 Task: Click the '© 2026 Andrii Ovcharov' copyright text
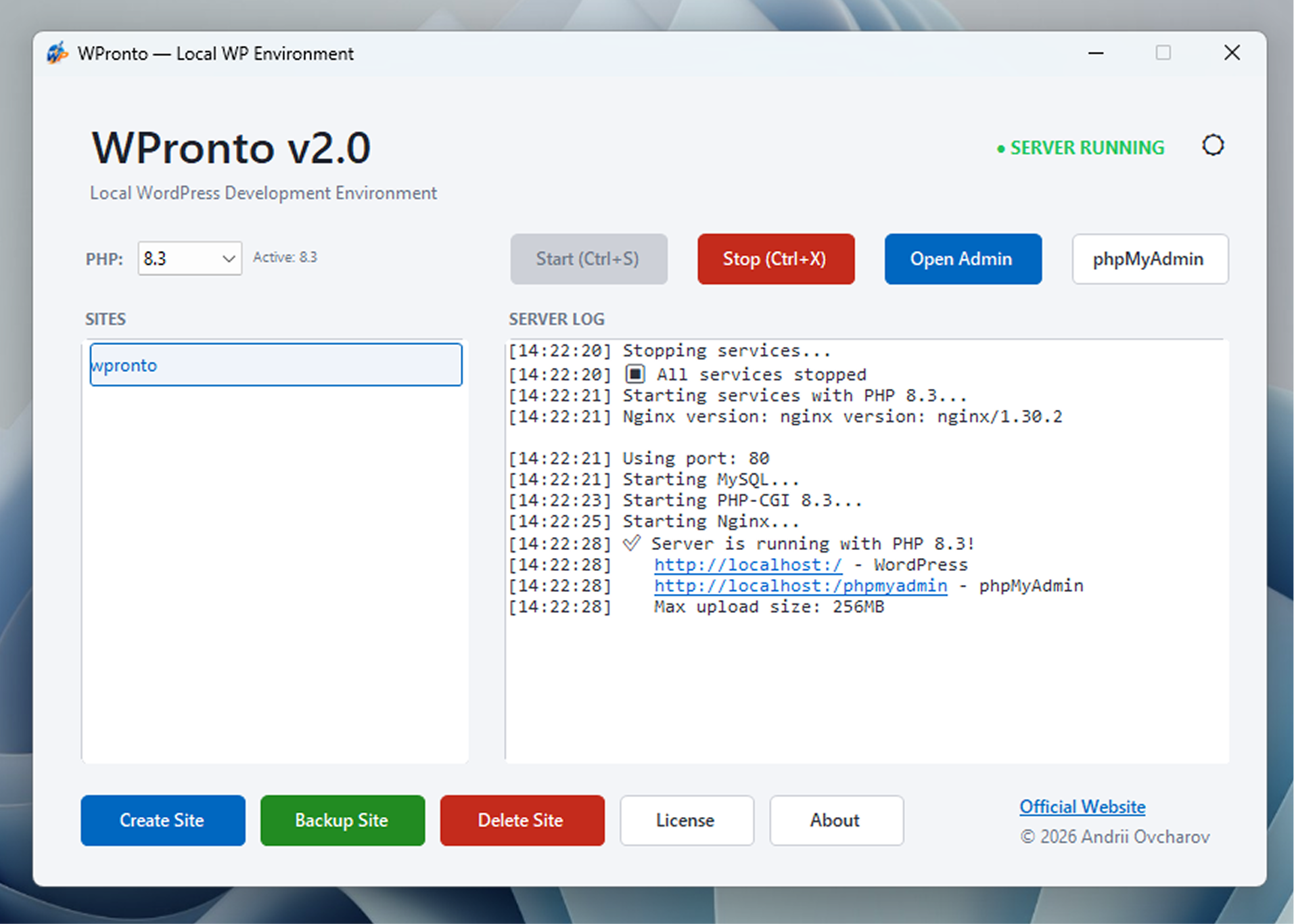coord(1115,837)
